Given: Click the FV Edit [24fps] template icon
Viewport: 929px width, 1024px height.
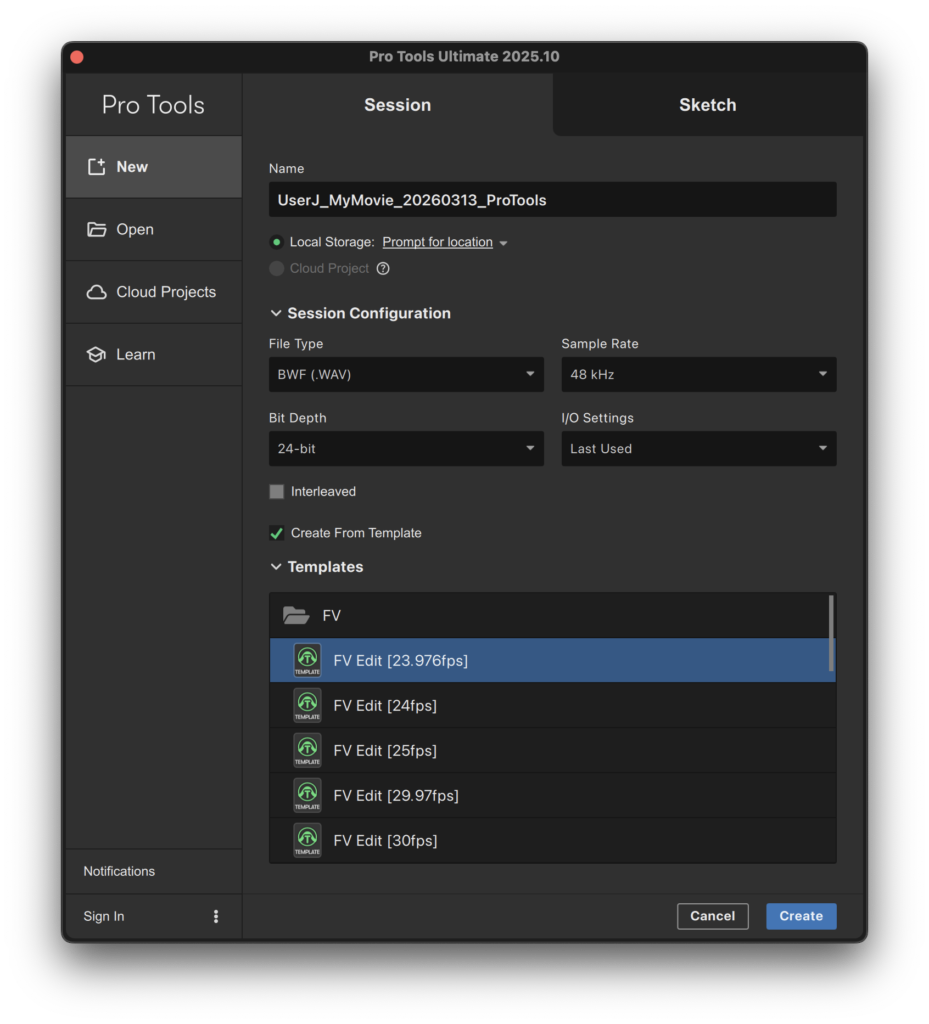Looking at the screenshot, I should pos(307,706).
